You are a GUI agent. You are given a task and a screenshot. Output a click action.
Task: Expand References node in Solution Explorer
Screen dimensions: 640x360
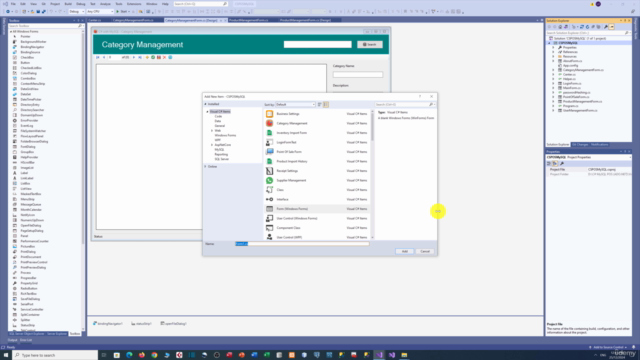coord(553,52)
